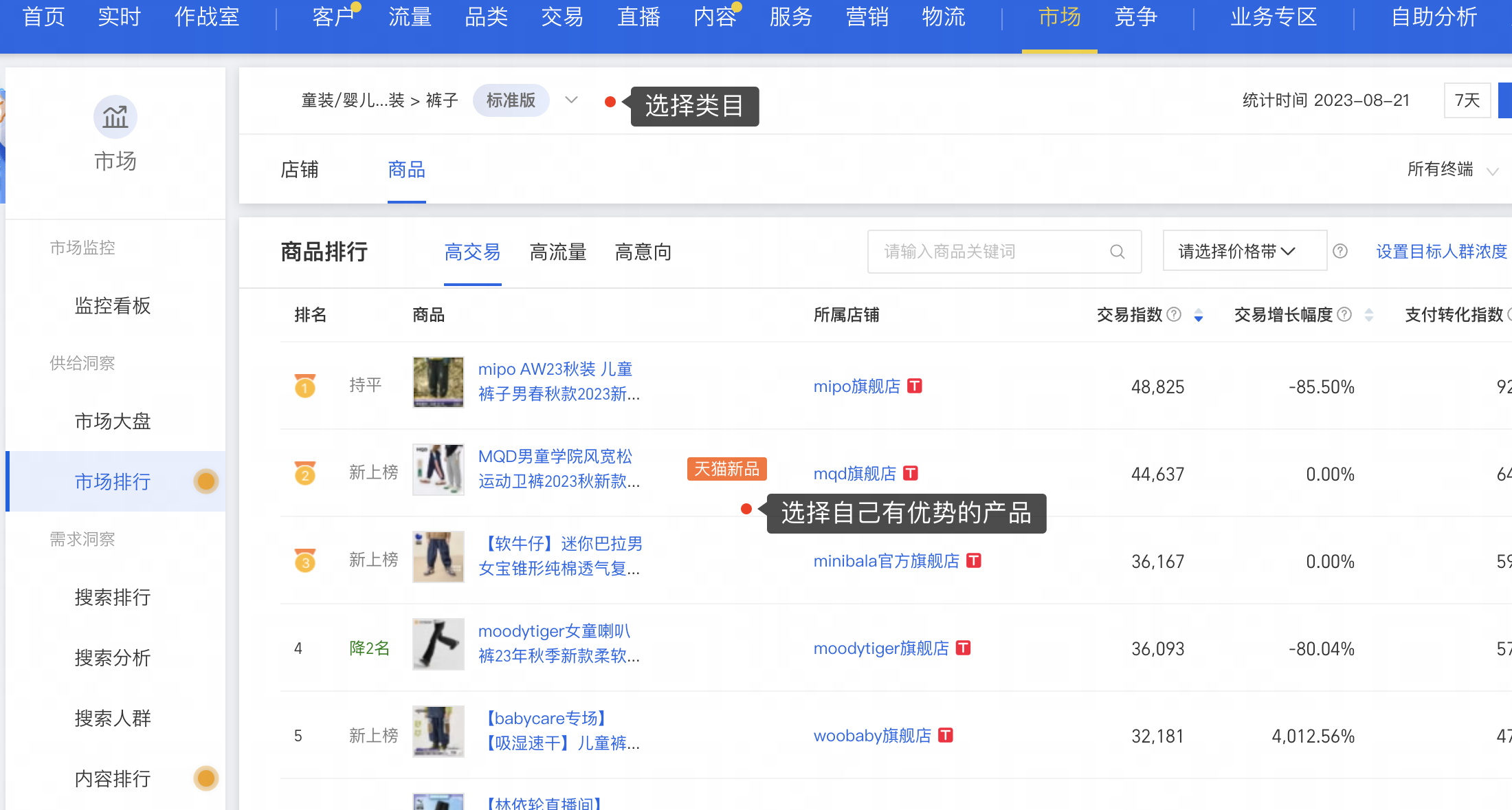Open 营销 in top navigation

pyautogui.click(x=867, y=17)
